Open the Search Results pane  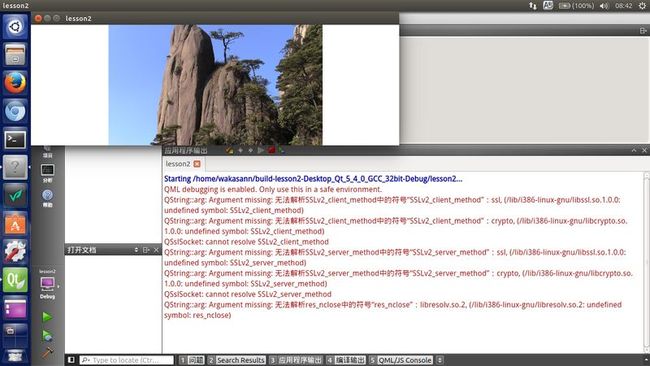point(236,360)
